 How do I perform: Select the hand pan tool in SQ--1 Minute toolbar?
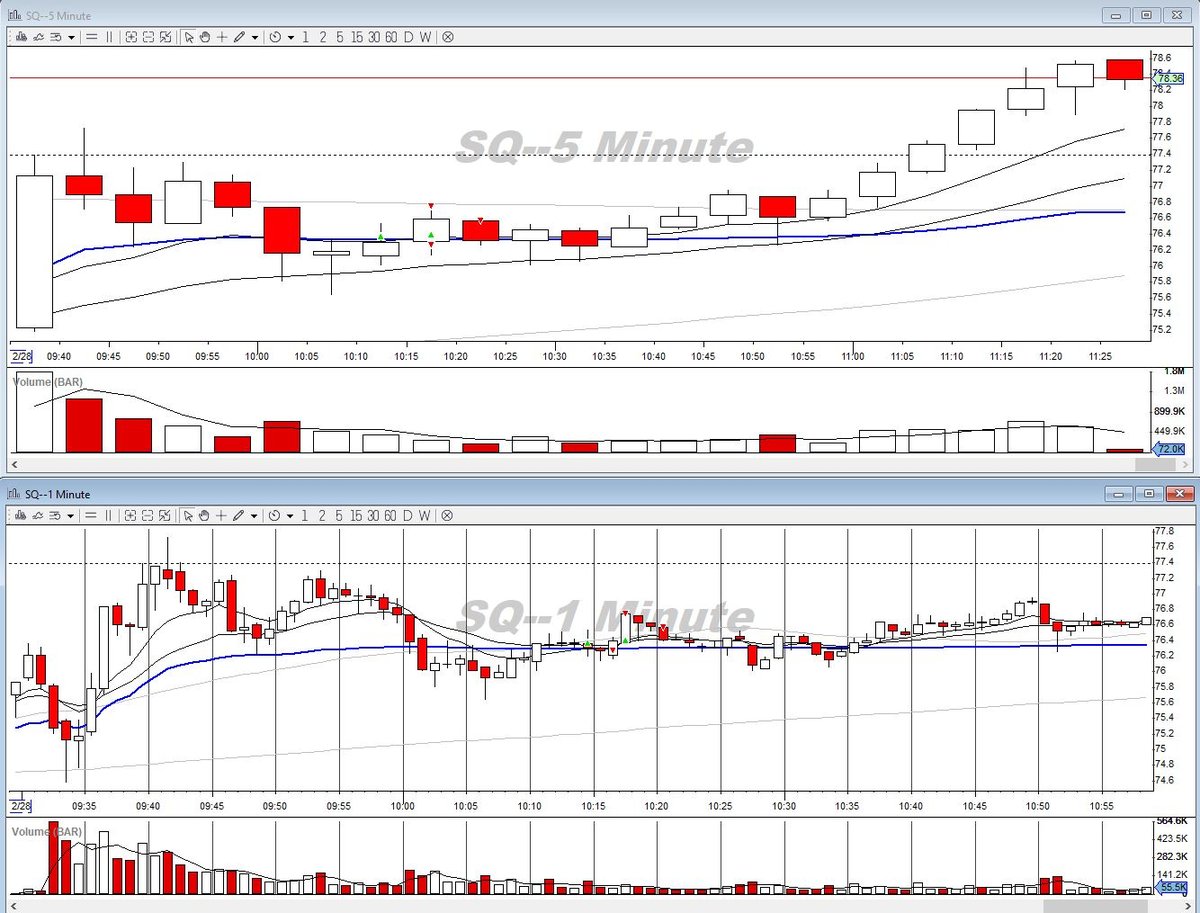click(205, 516)
